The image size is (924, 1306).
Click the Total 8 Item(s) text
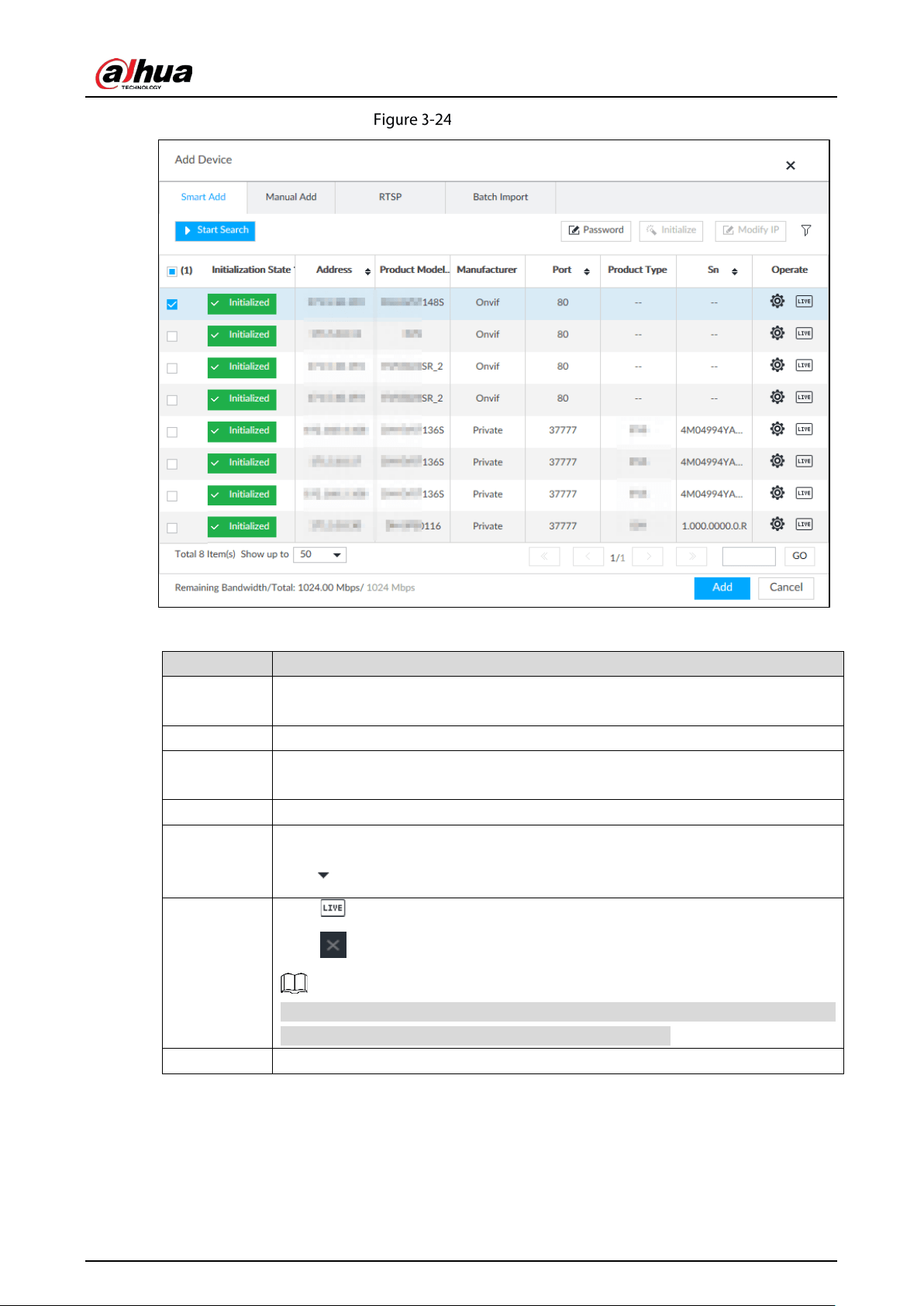tap(205, 554)
